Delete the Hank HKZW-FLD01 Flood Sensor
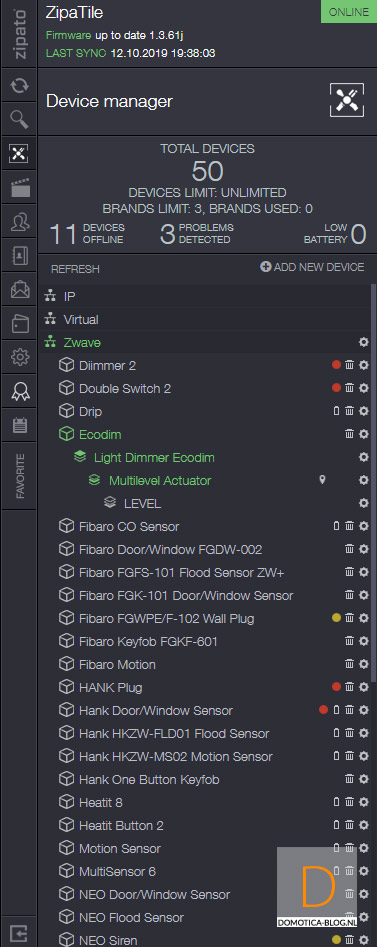 click(x=349, y=733)
